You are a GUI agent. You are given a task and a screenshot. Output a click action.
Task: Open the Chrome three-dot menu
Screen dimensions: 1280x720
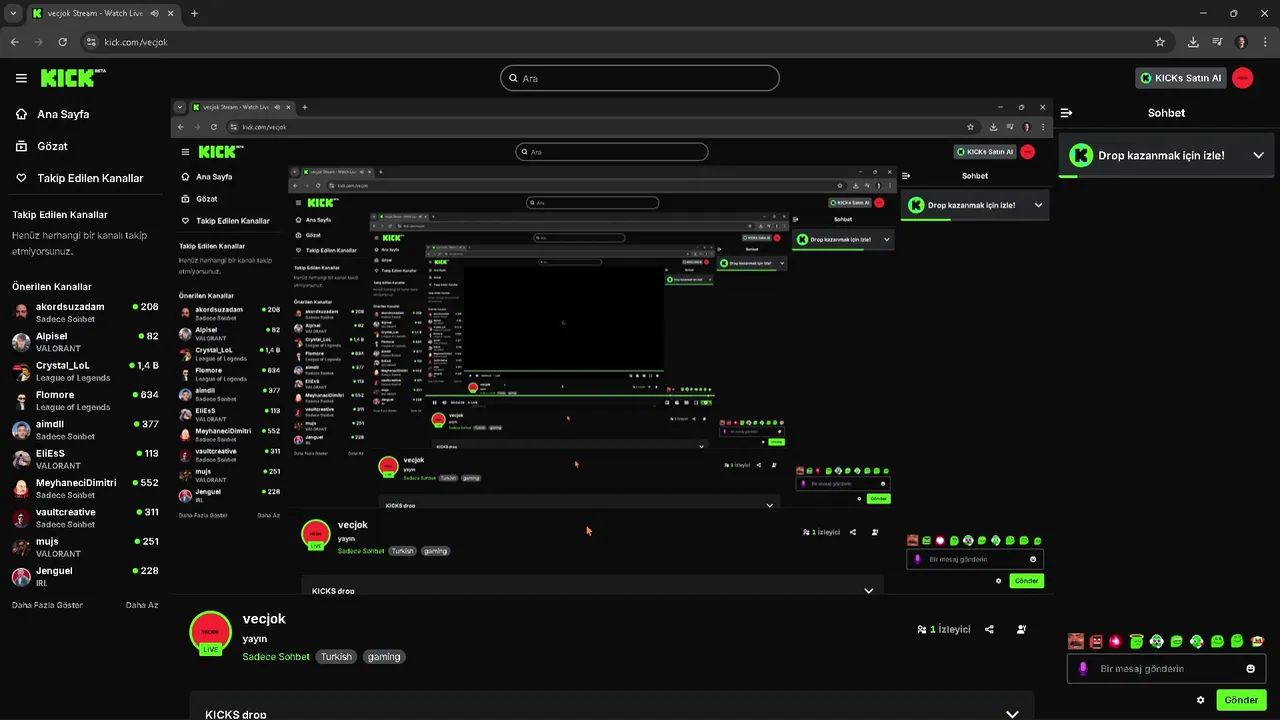(1264, 42)
